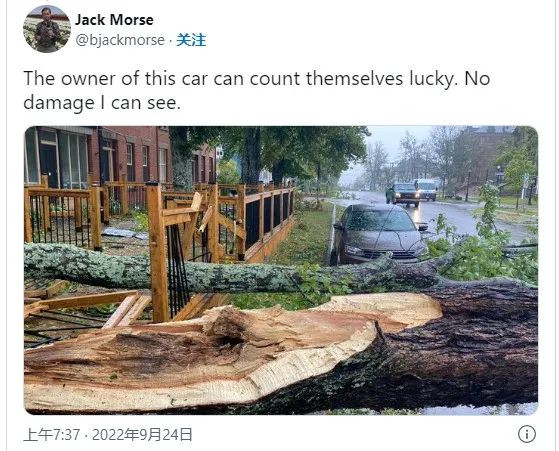Screen dimensions: 559x451
Task: Click the dot separator before 关注
Action: pyautogui.click(x=170, y=41)
